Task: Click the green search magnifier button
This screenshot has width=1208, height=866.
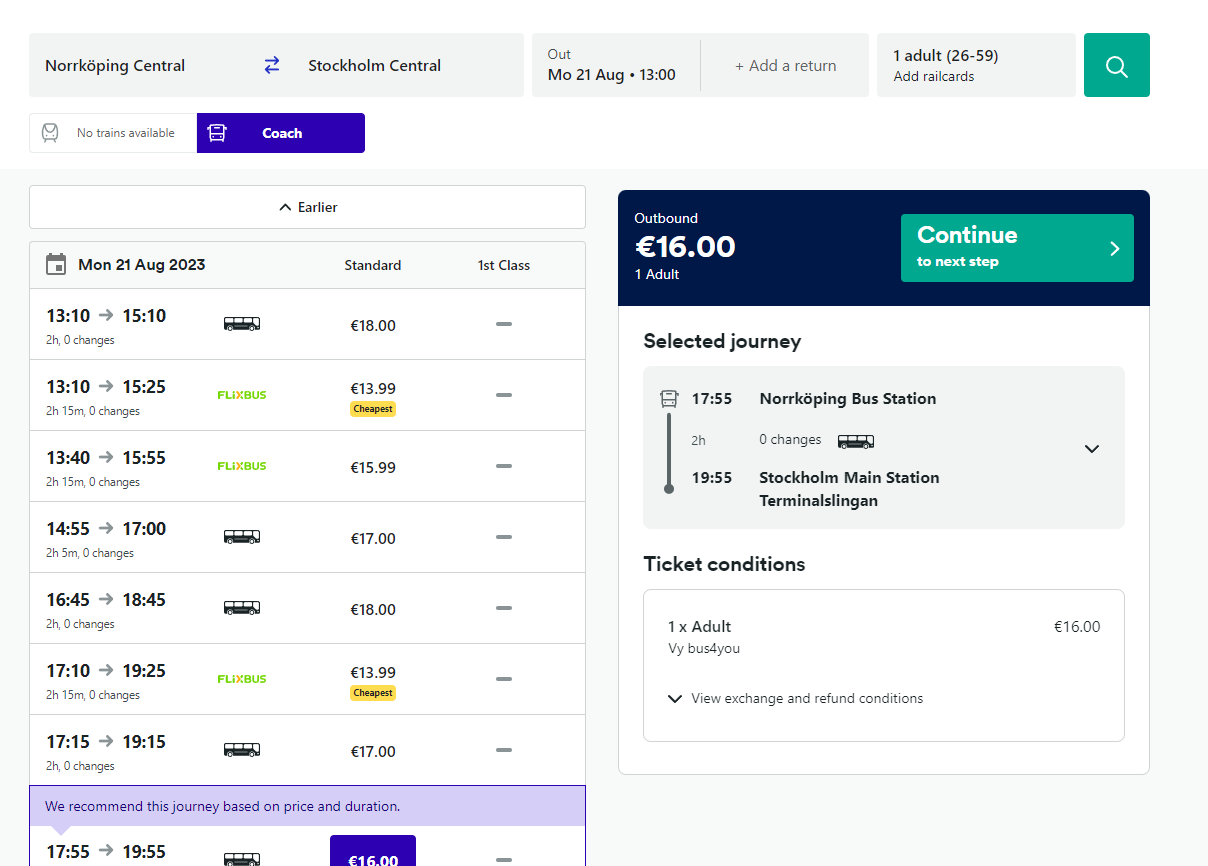Action: click(1116, 66)
